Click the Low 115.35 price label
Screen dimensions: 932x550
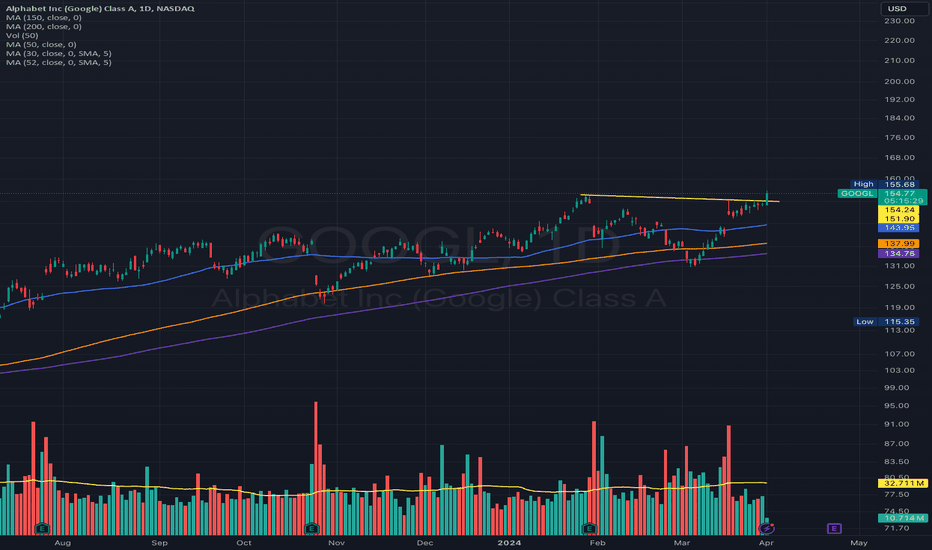coord(886,322)
